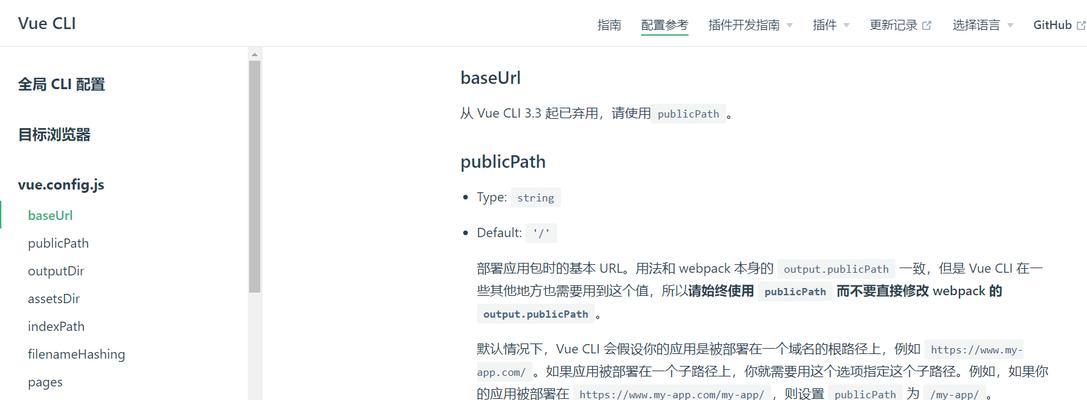Open the 插件 dropdown menu

(x=831, y=25)
